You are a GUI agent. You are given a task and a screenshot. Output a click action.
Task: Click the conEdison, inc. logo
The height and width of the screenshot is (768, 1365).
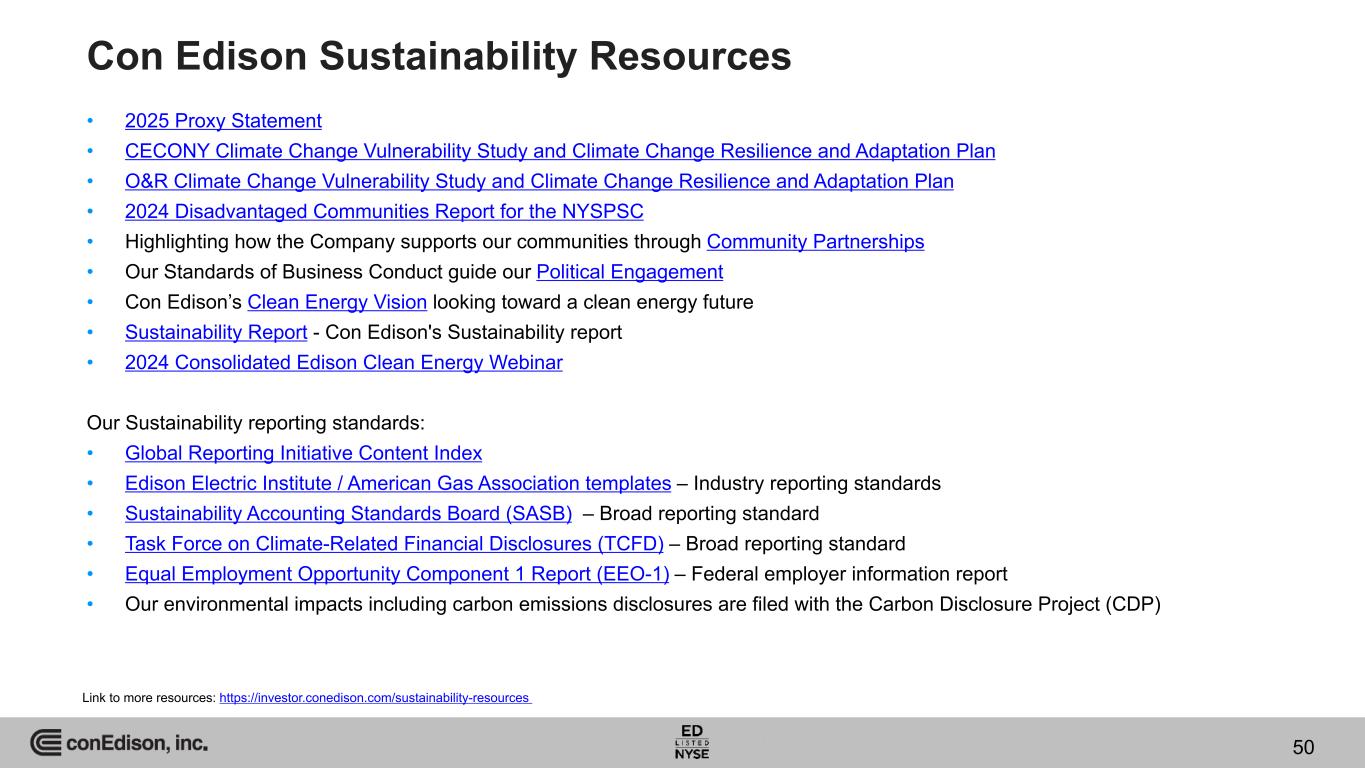point(119,743)
